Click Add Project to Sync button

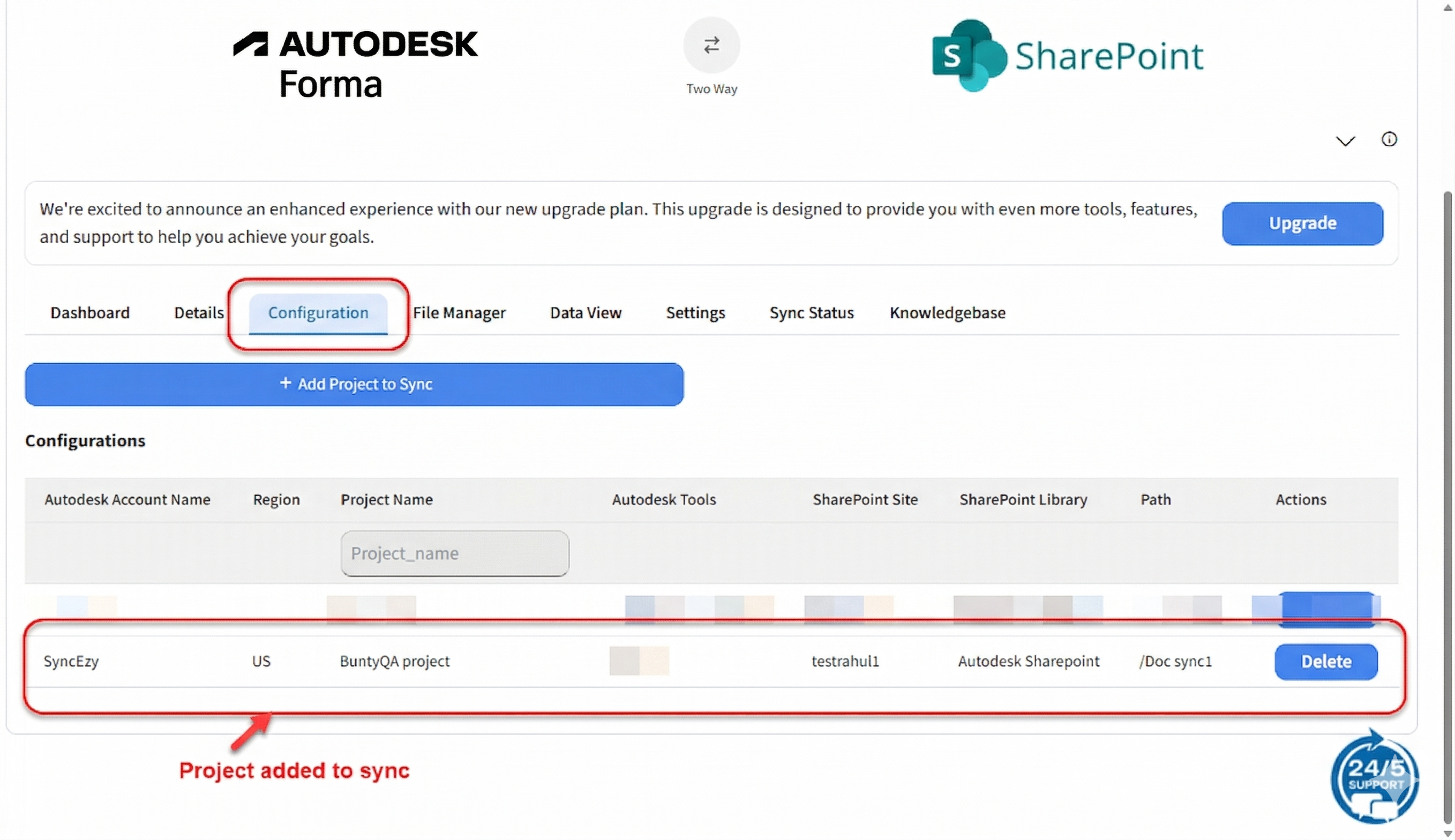354,384
